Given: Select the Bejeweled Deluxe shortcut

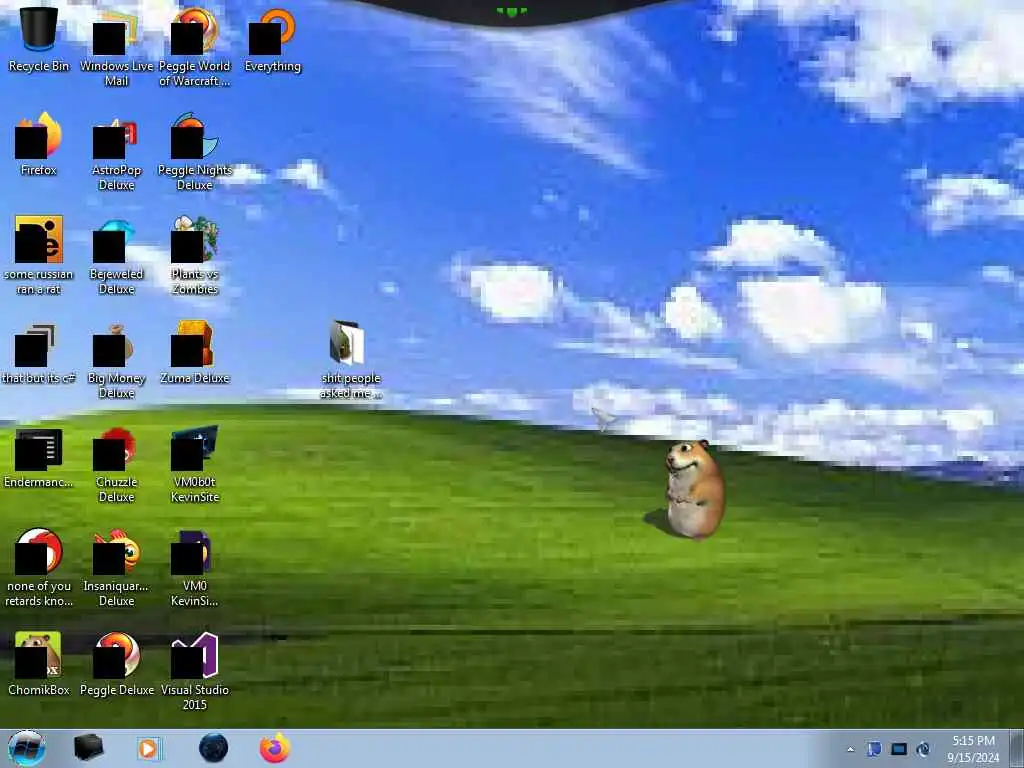Looking at the screenshot, I should point(116,256).
